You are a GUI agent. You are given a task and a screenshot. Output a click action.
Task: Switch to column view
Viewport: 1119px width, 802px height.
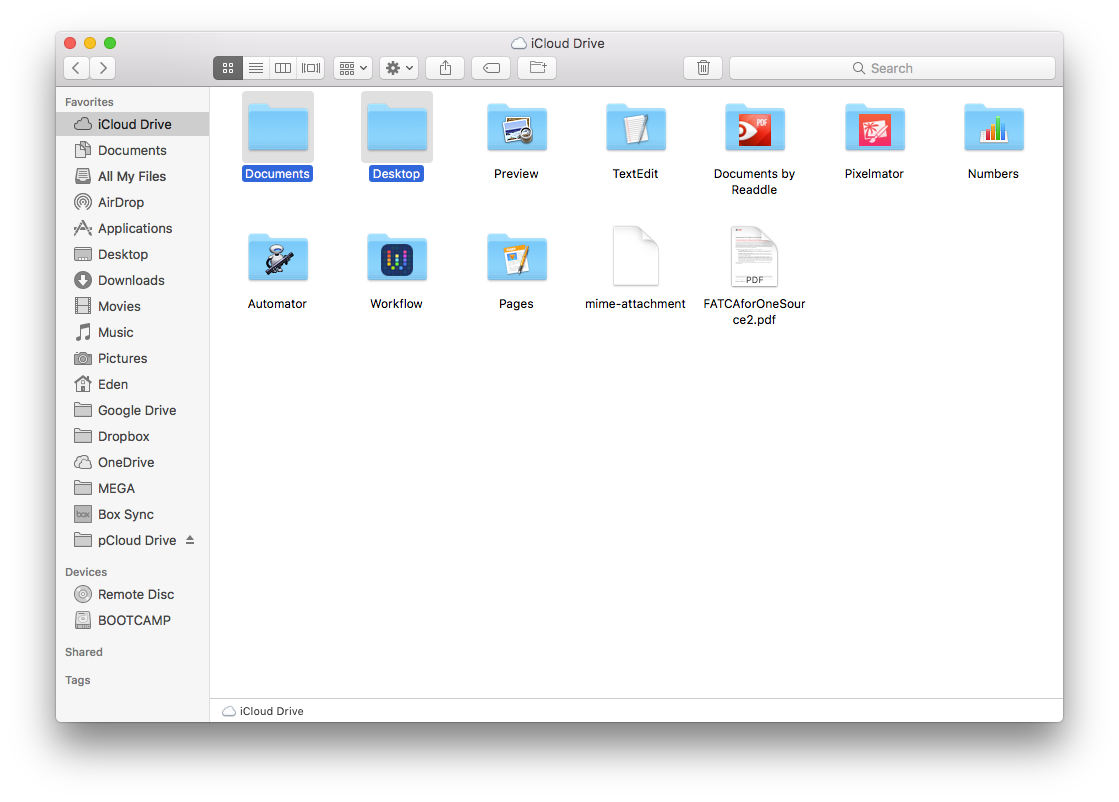click(x=283, y=68)
